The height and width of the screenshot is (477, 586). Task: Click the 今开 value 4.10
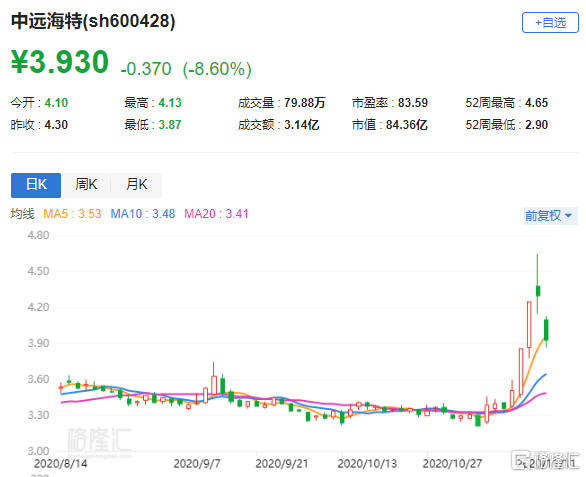point(56,102)
